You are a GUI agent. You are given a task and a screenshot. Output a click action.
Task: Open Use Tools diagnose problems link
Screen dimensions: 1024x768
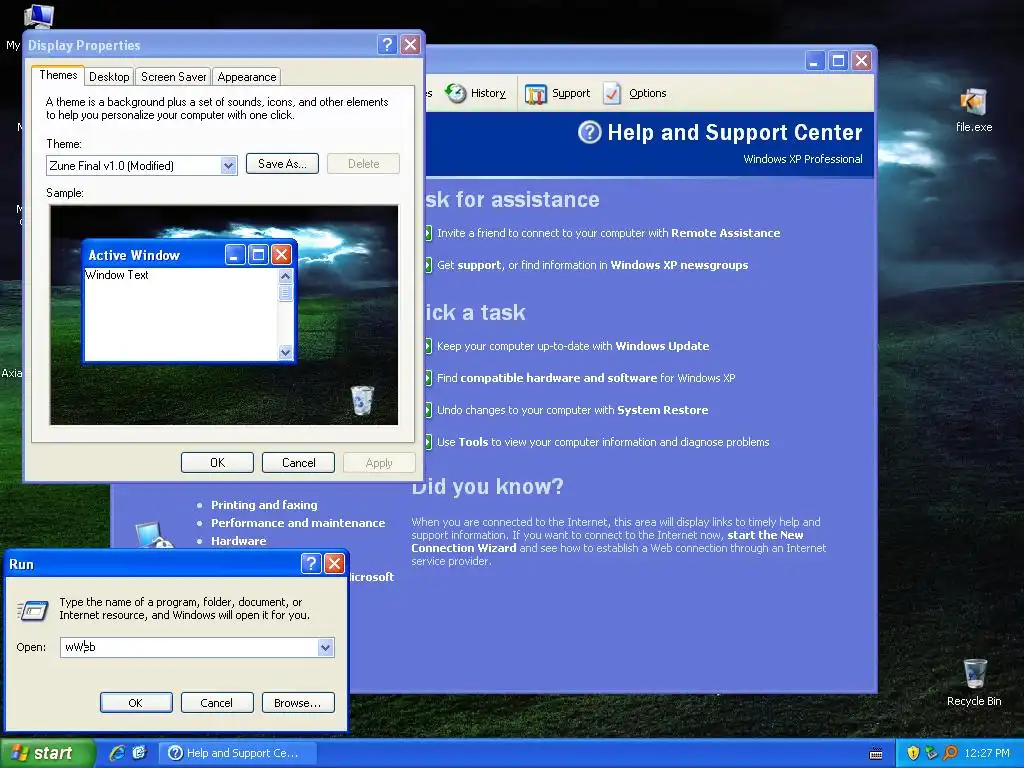tap(603, 442)
